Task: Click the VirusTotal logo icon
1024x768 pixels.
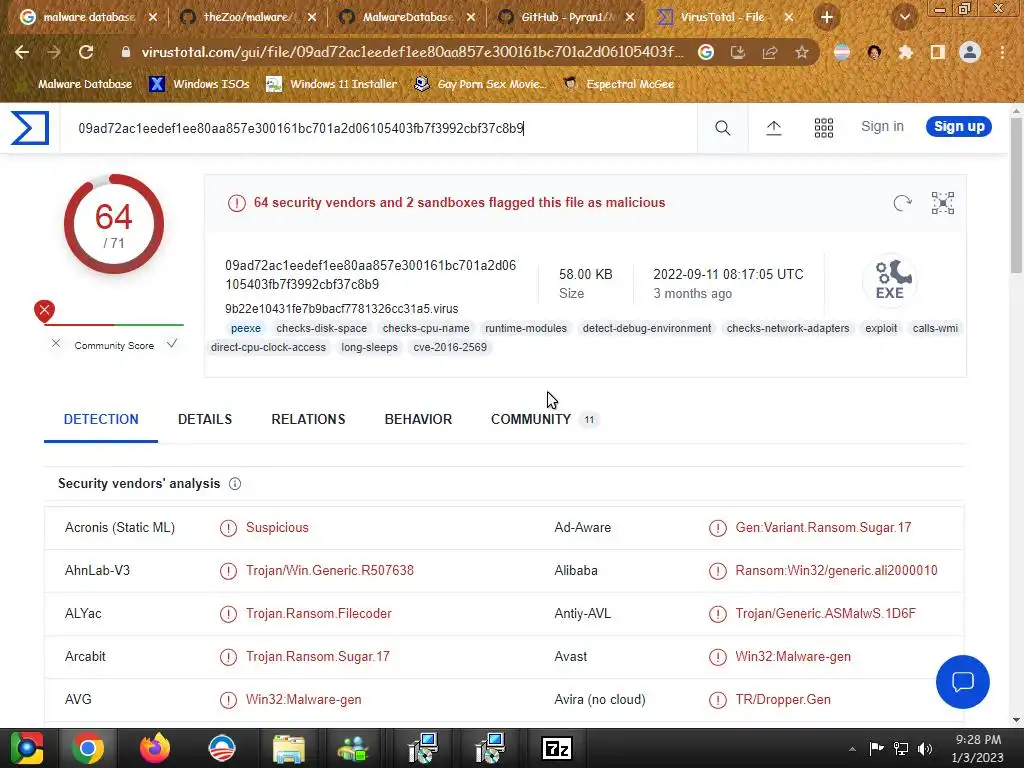Action: tap(30, 127)
